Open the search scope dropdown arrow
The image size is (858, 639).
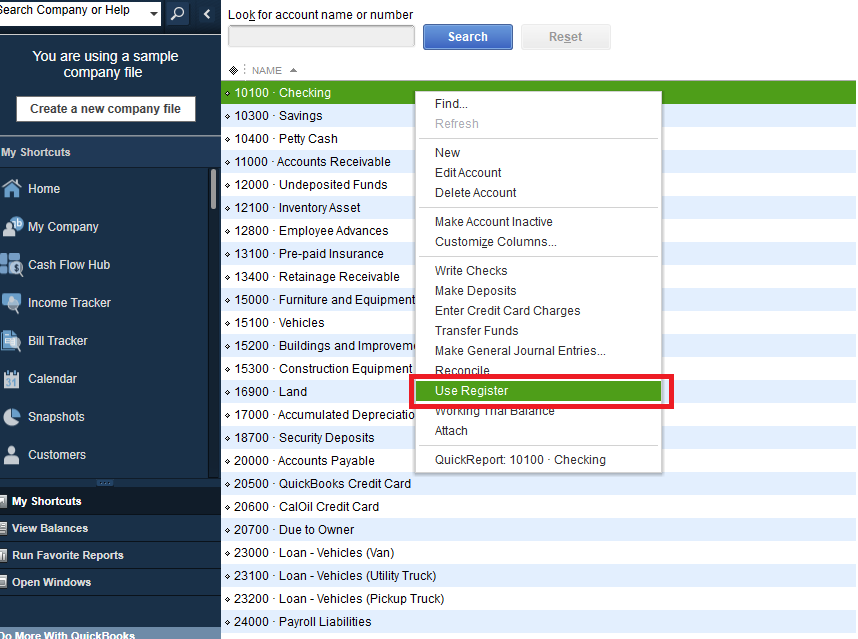tap(154, 13)
